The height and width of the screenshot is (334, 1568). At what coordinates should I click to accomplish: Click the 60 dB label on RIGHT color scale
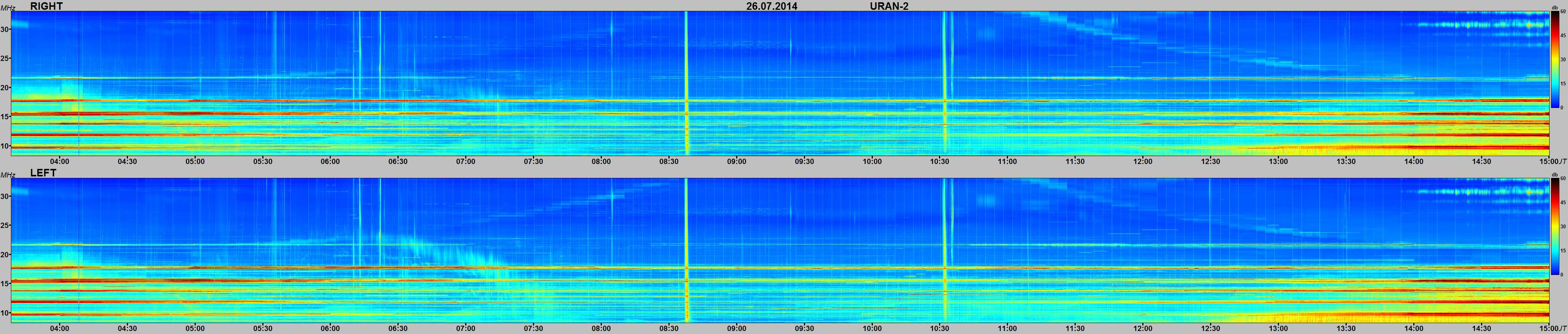(x=1562, y=12)
